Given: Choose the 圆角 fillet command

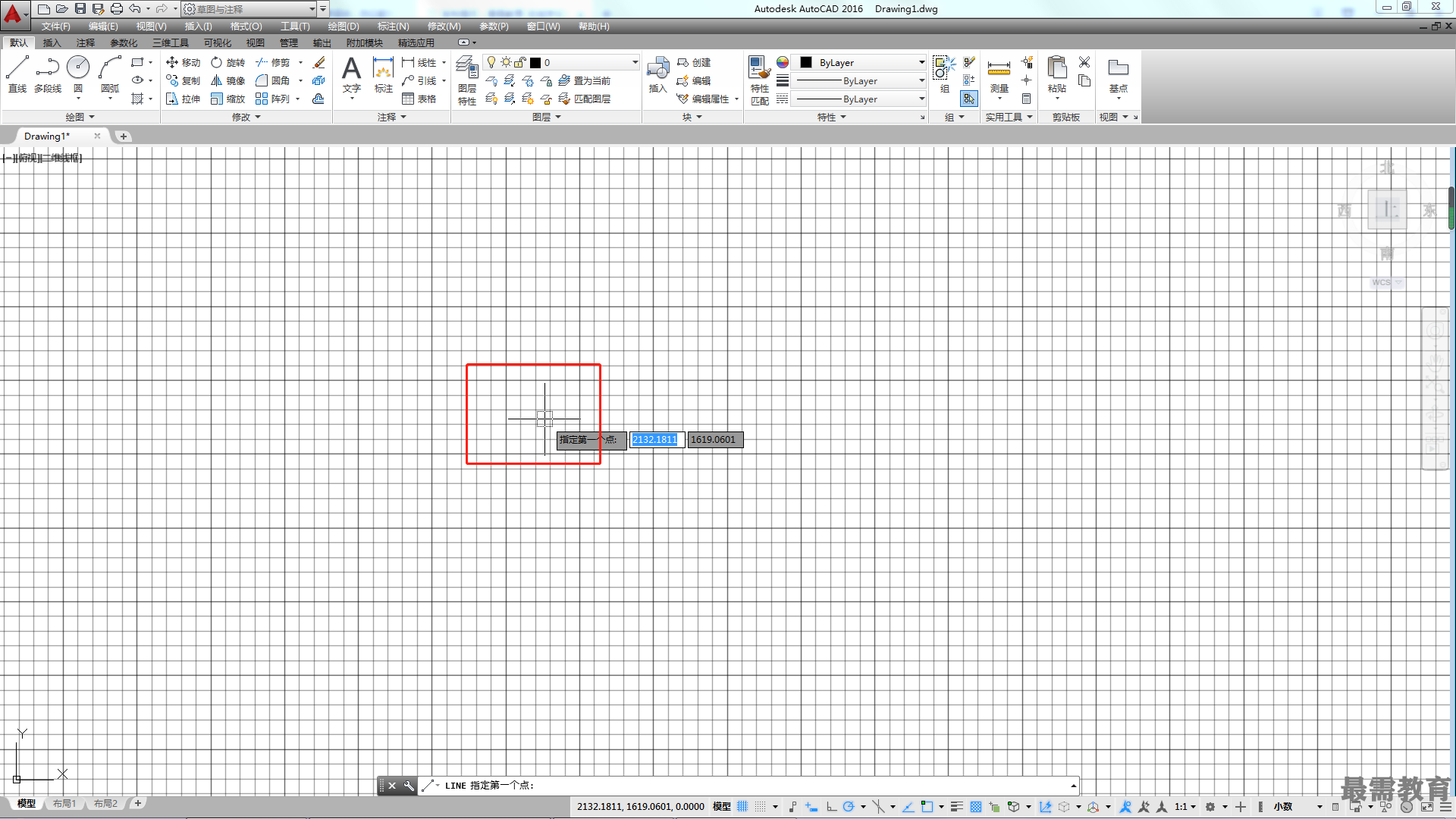Looking at the screenshot, I should tap(273, 80).
